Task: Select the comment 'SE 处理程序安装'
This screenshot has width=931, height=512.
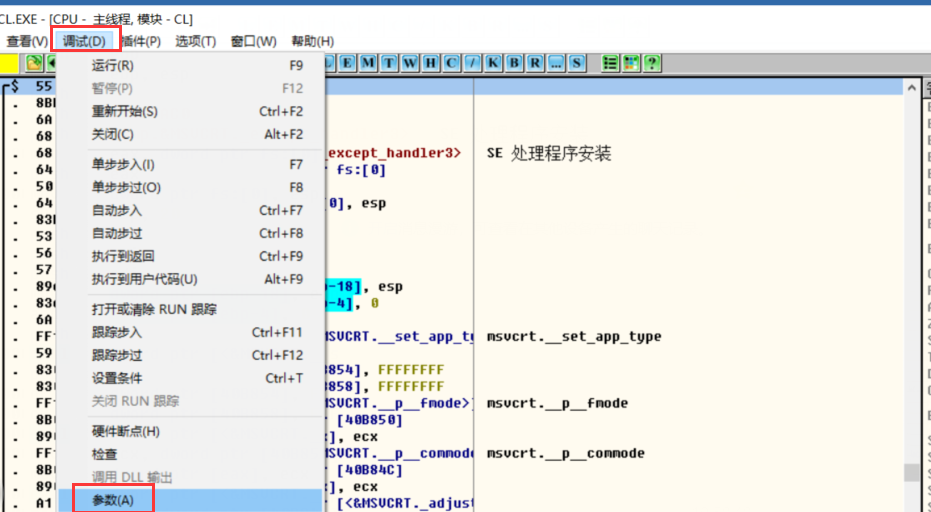Action: [x=549, y=154]
